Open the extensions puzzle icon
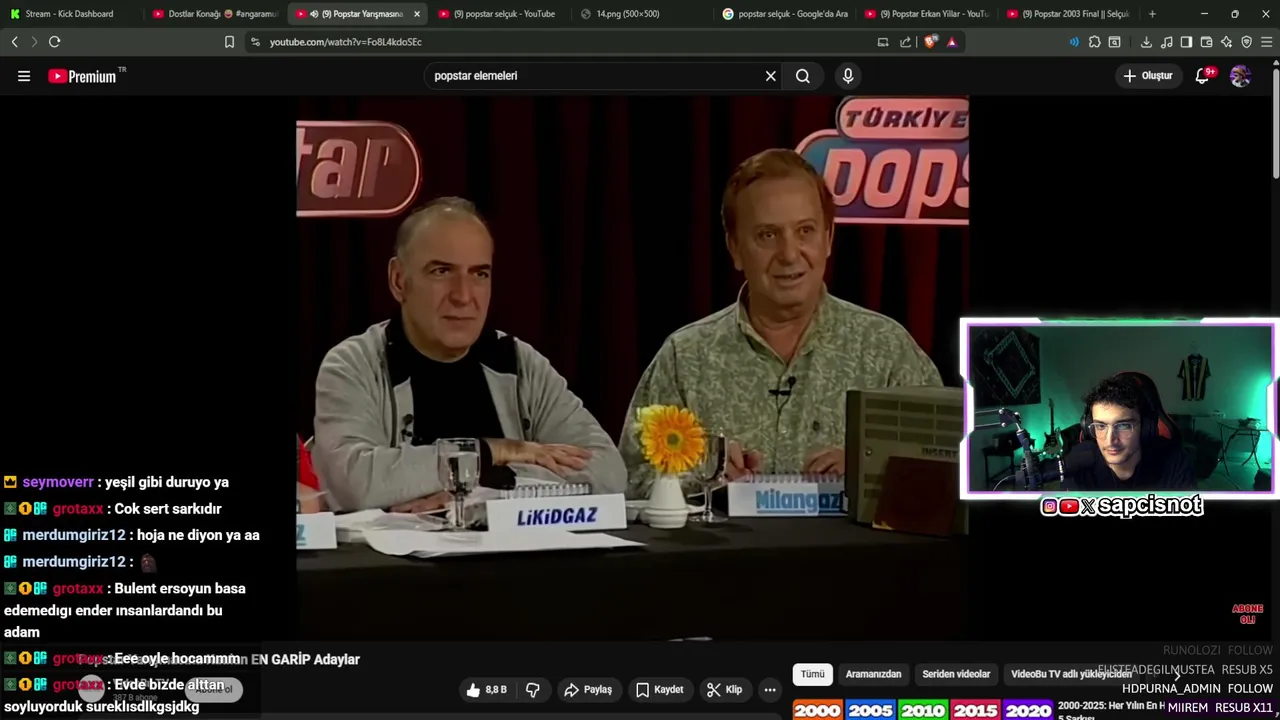The width and height of the screenshot is (1280, 720). (x=1095, y=42)
